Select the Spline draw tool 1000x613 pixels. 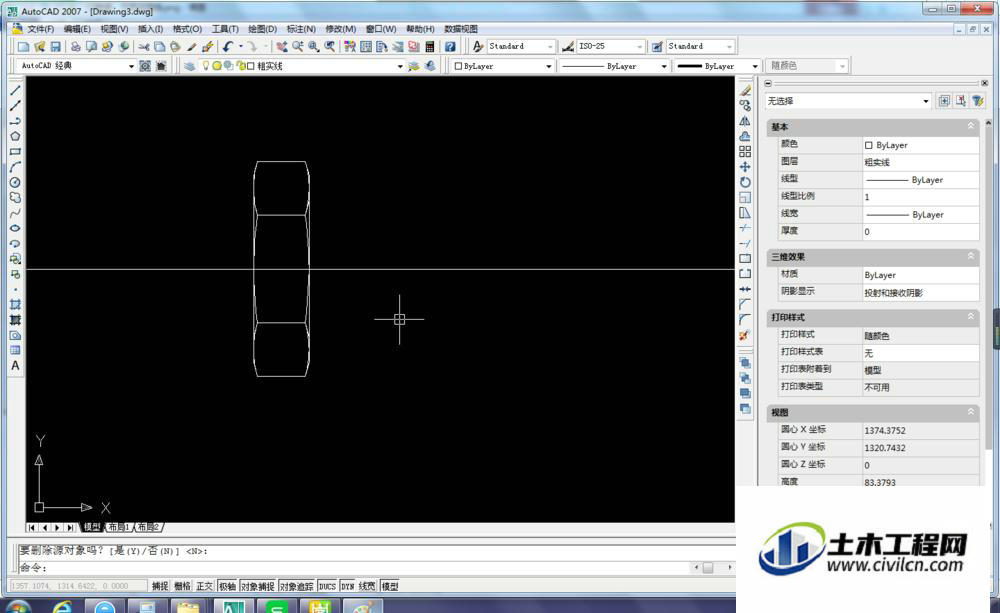click(x=15, y=213)
